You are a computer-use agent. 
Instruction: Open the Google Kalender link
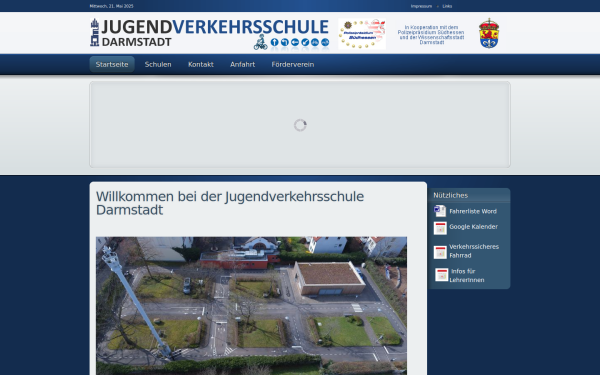coord(473,227)
